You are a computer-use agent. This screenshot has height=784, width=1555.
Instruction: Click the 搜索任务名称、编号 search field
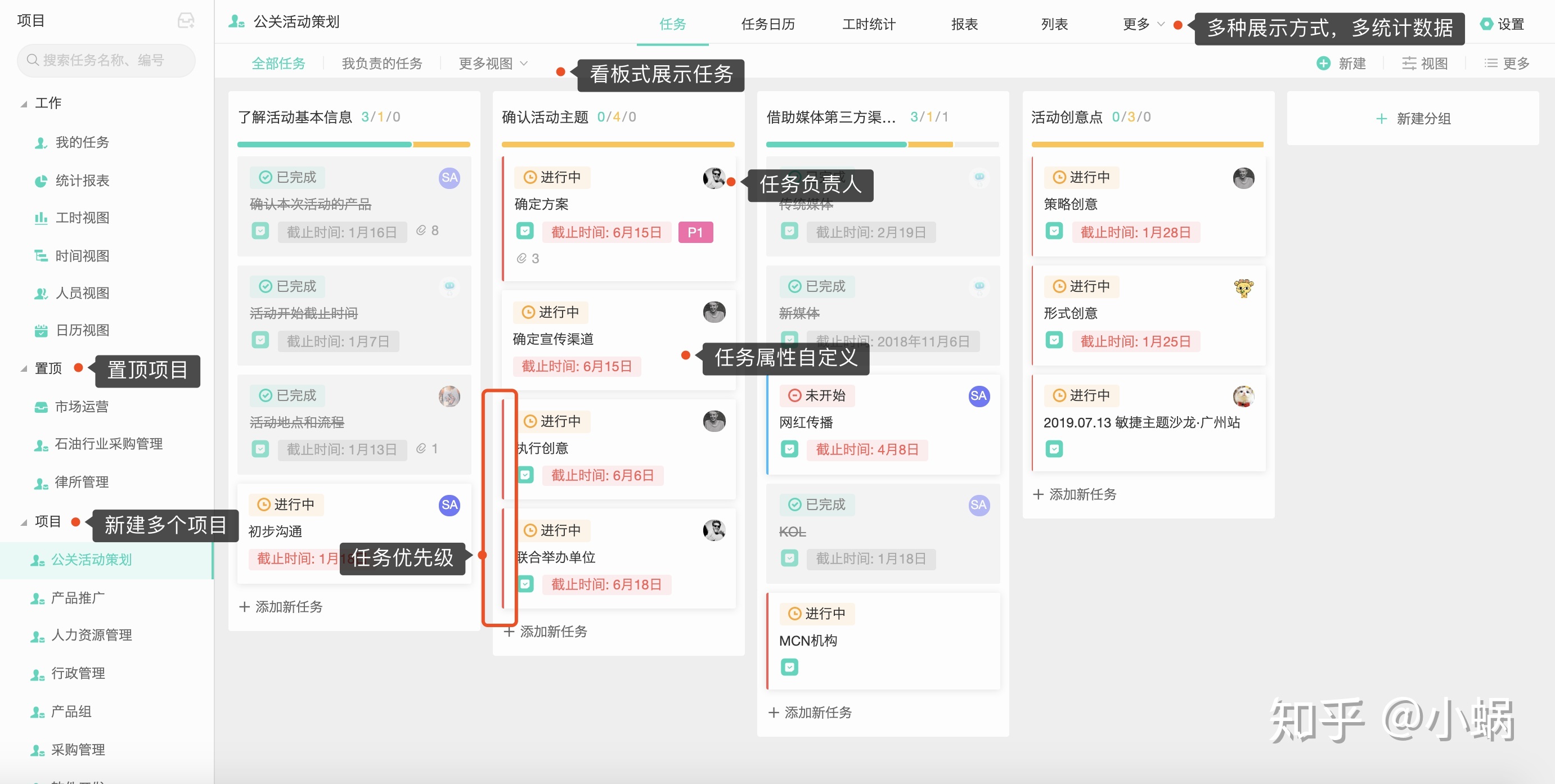coord(106,60)
